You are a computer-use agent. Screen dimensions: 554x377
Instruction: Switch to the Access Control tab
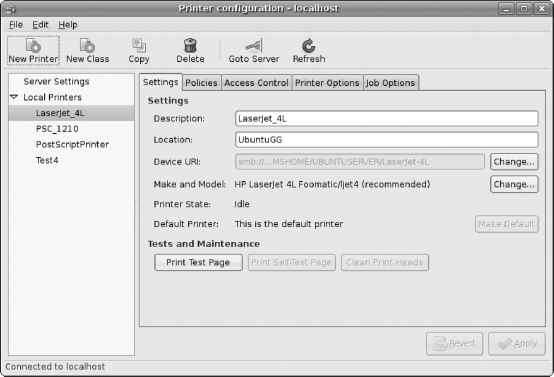coord(257,83)
